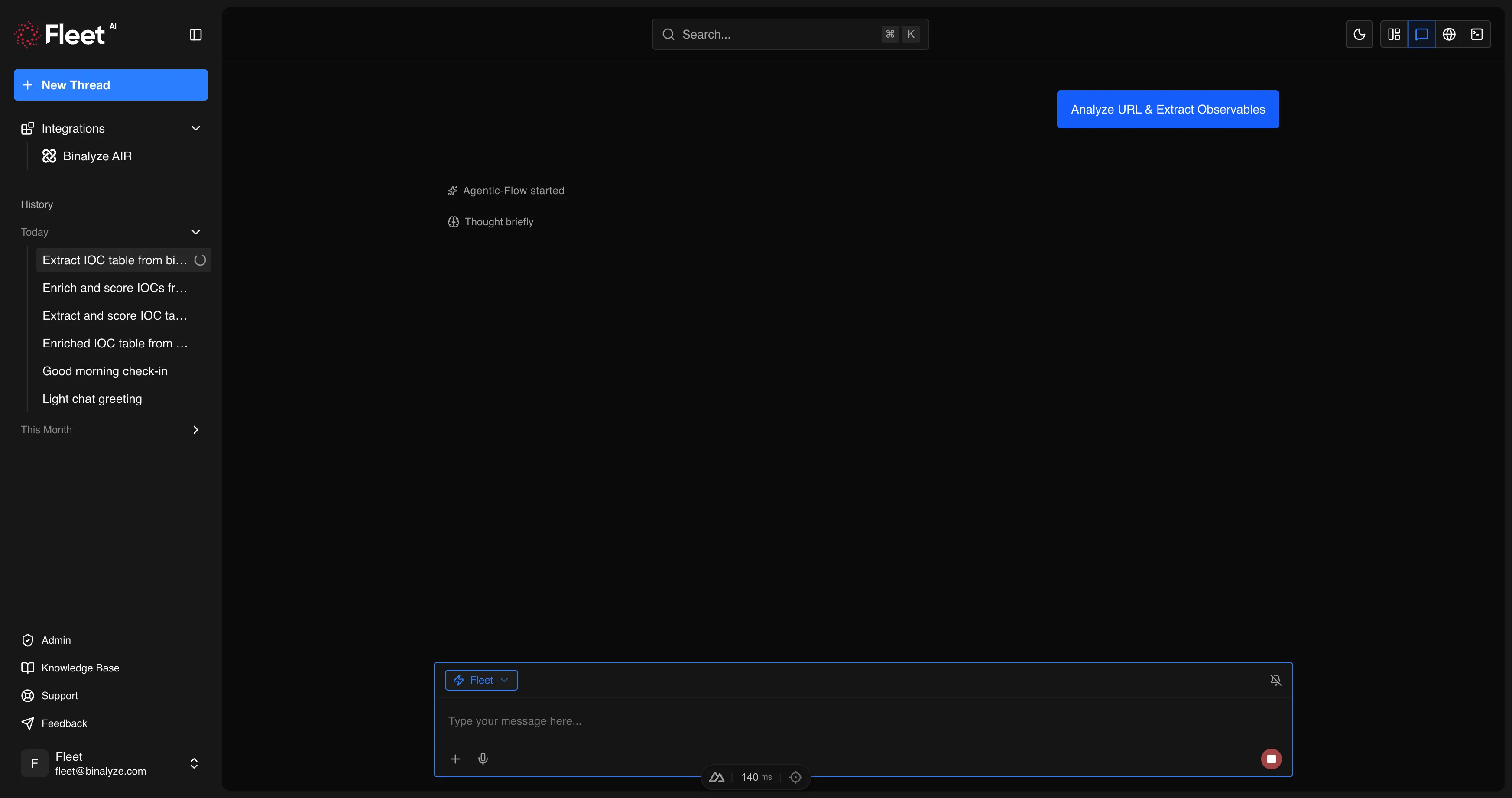Open search with the magnifier icon
The width and height of the screenshot is (1512, 798).
668,34
